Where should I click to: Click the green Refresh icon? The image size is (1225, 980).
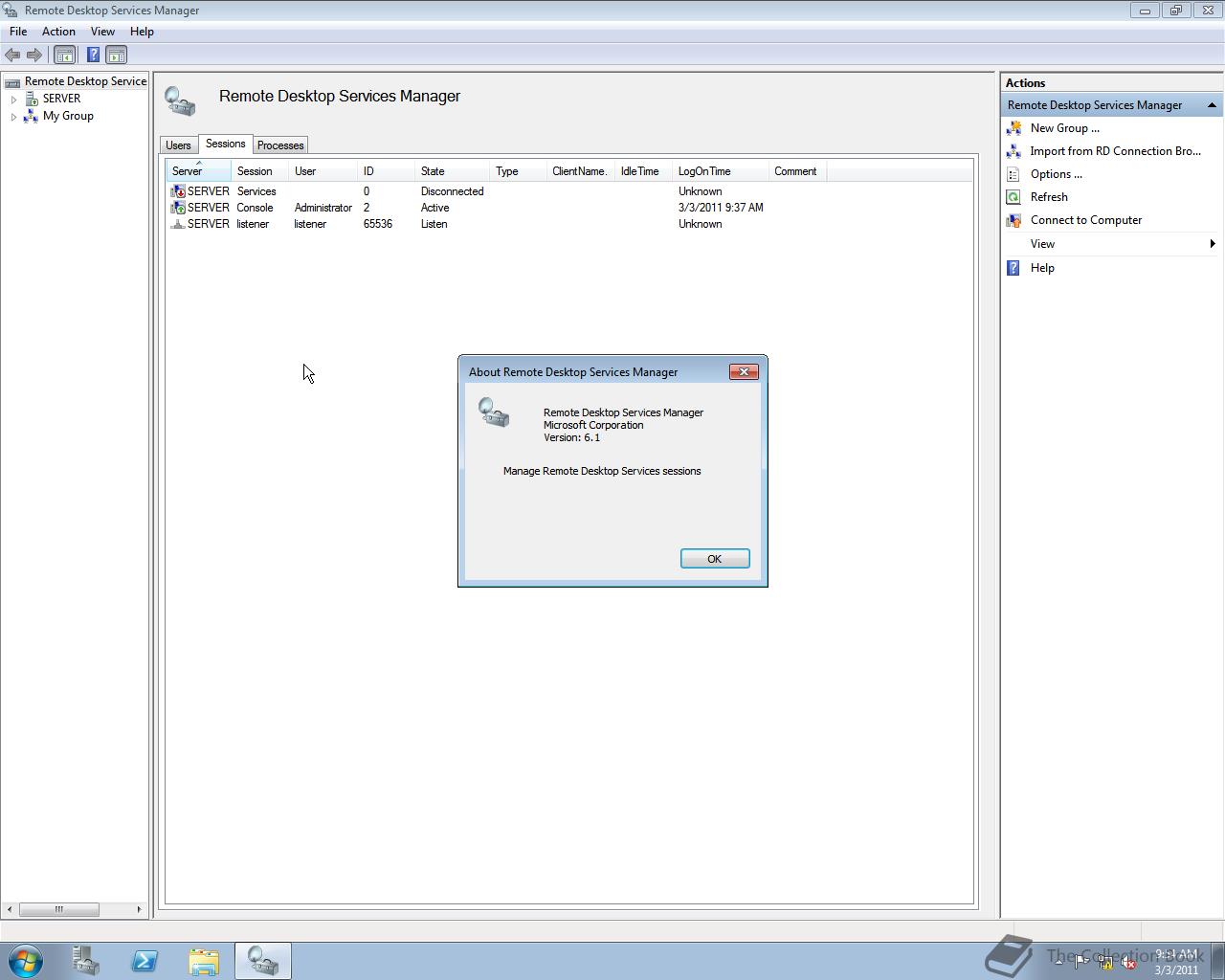point(1013,197)
